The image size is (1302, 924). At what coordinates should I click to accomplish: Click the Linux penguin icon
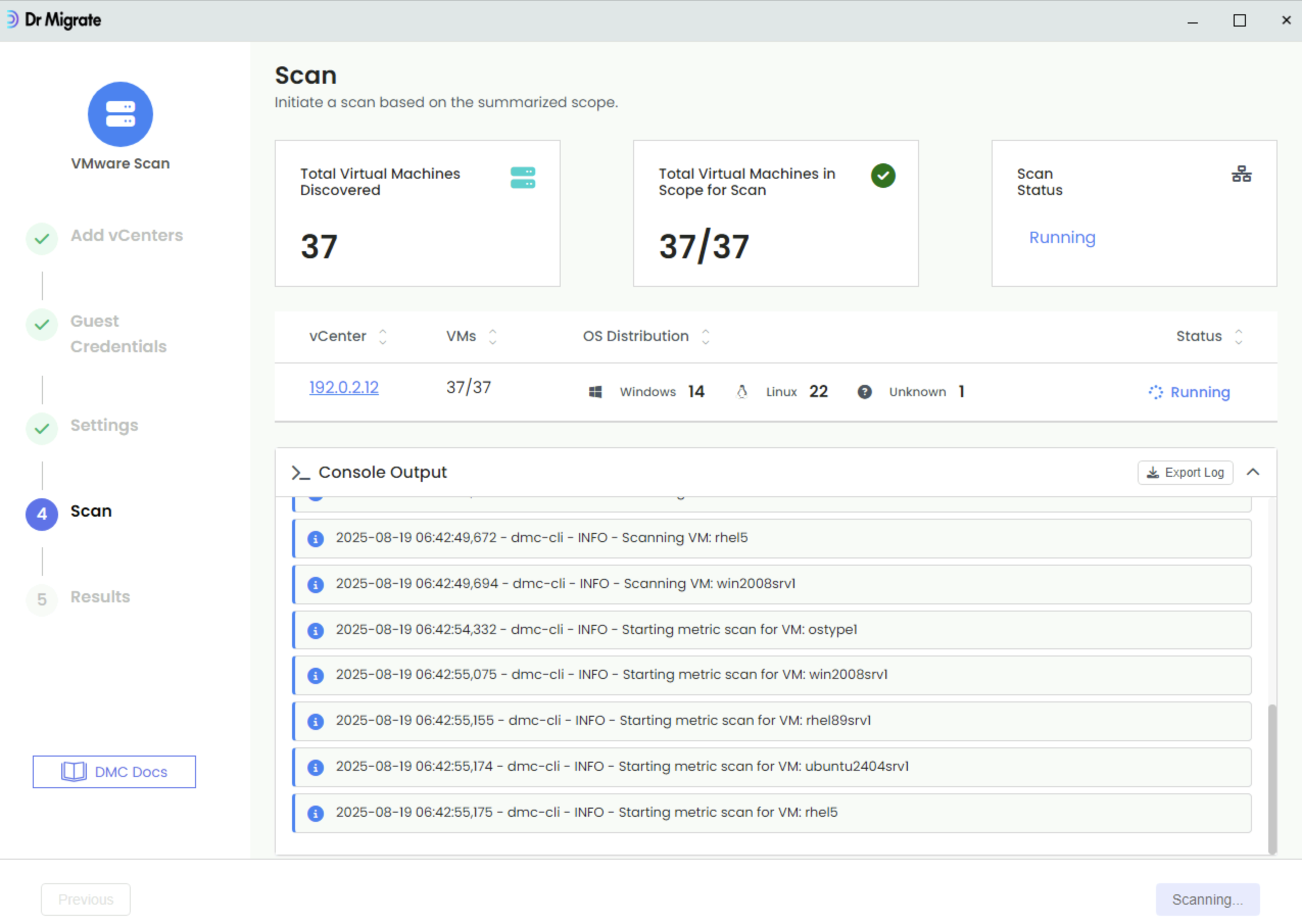point(741,392)
